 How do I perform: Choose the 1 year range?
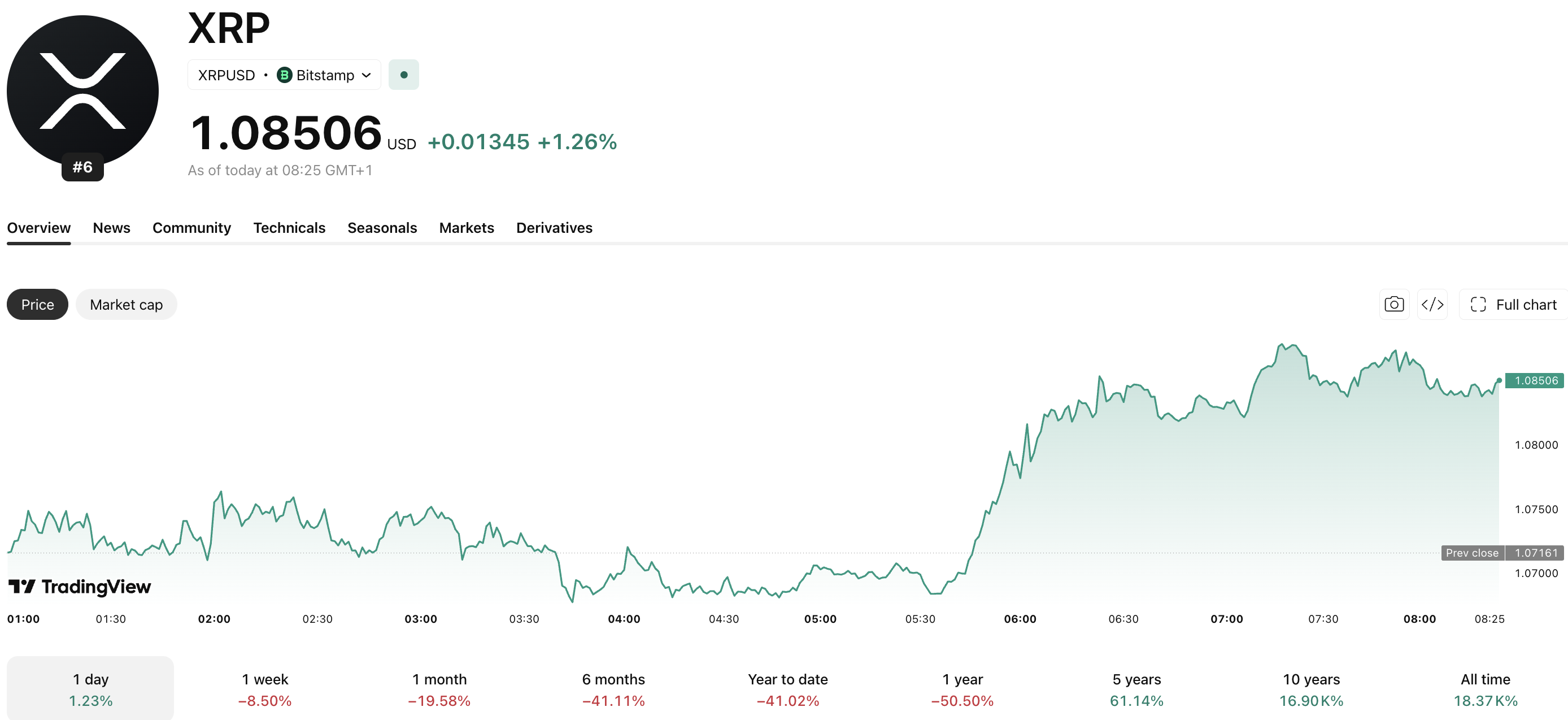click(962, 689)
